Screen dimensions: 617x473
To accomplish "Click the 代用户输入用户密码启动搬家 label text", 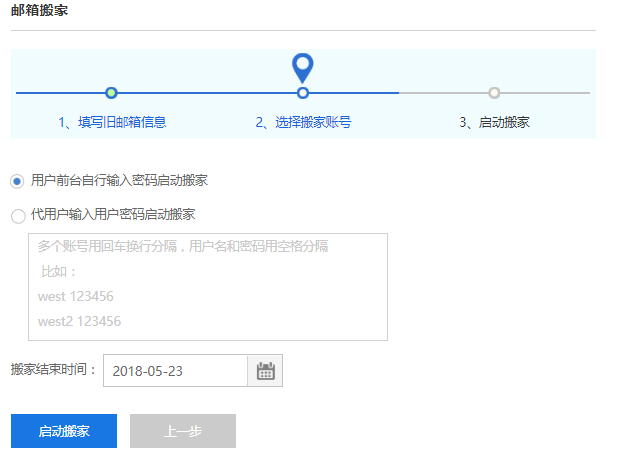I will point(113,214).
